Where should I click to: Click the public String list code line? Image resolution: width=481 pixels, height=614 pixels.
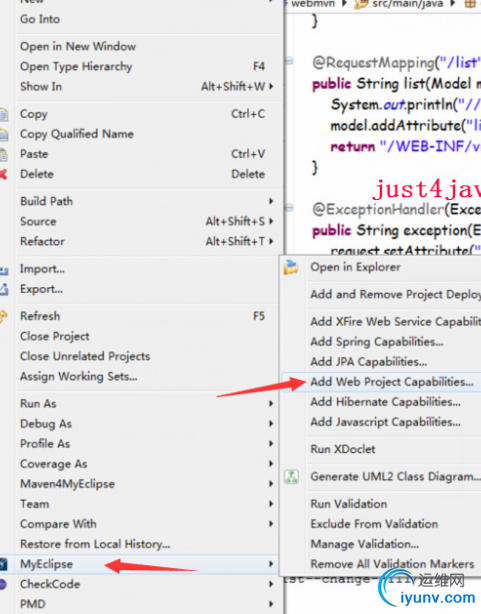click(396, 84)
